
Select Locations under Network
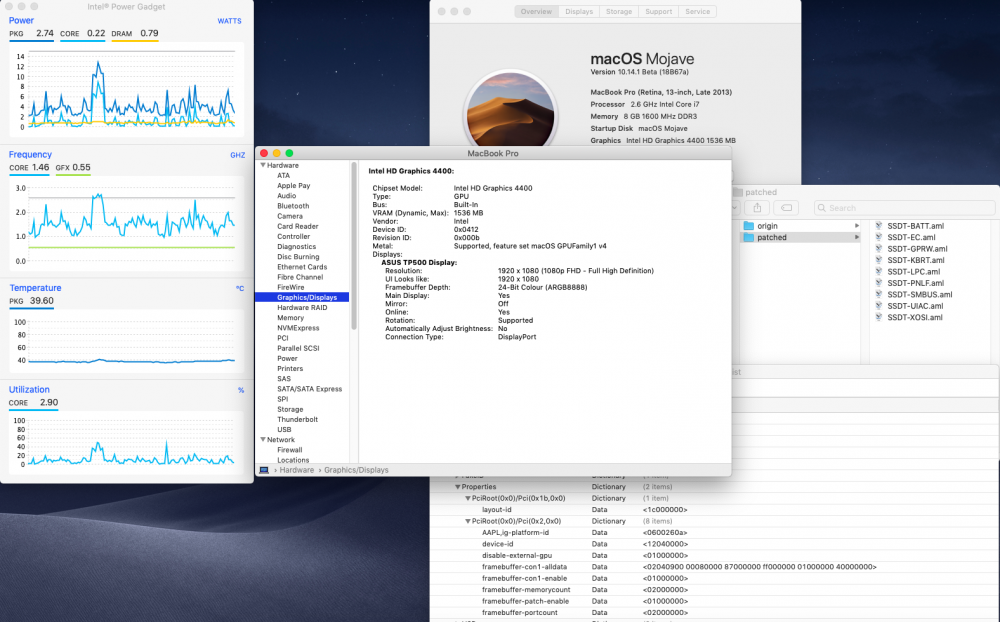(293, 460)
